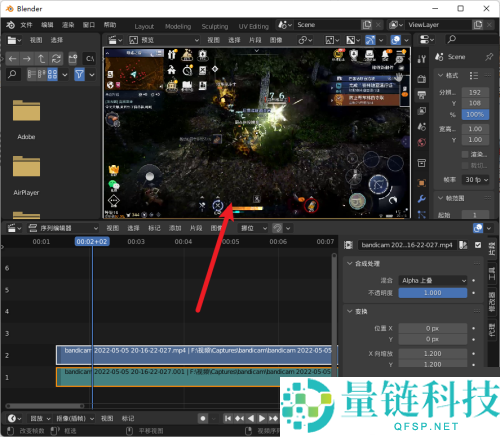Pin the Scene properties context
This screenshot has height=437, width=500.
tap(489, 57)
